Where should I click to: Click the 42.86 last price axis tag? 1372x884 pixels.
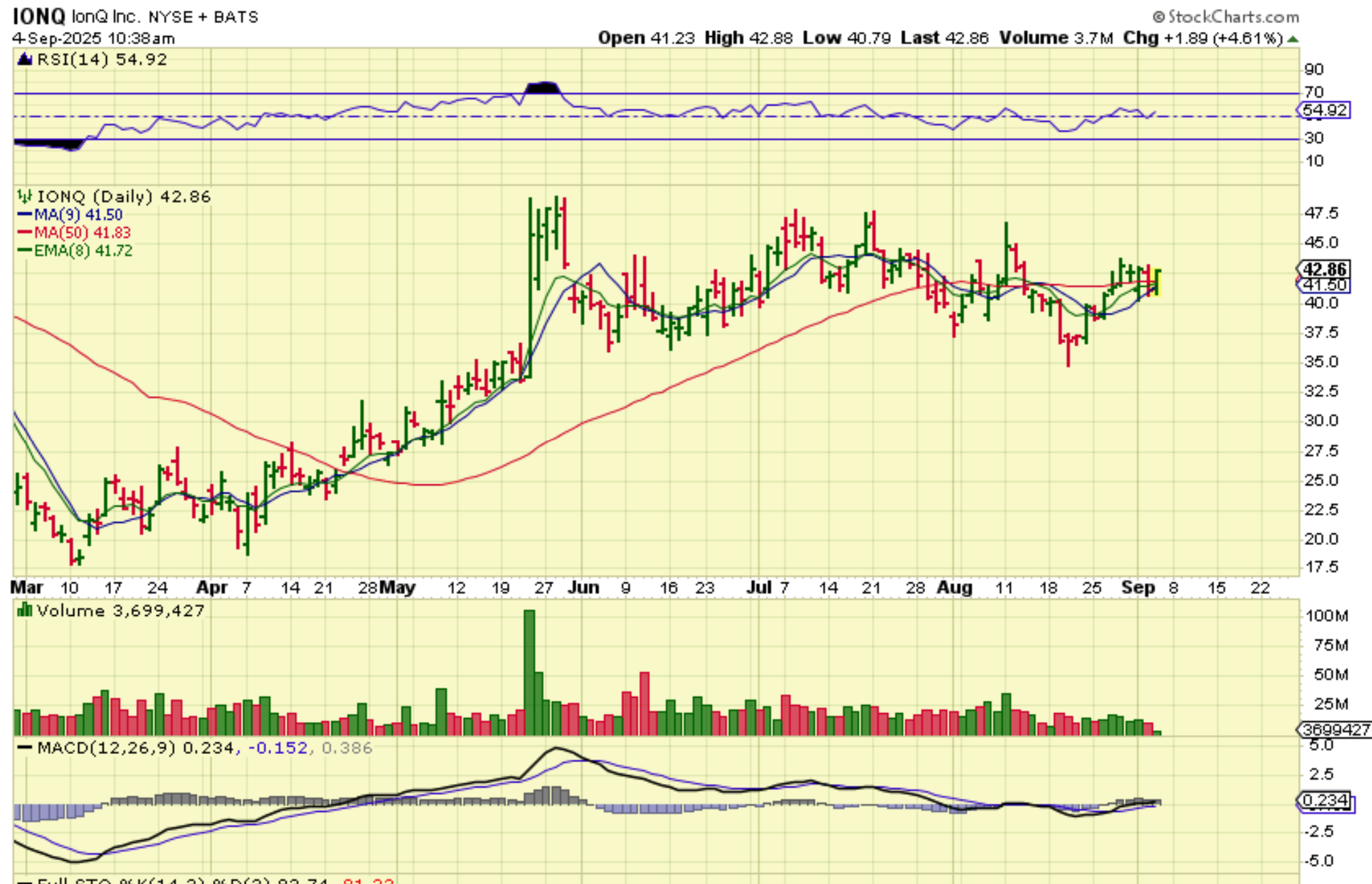click(1324, 269)
